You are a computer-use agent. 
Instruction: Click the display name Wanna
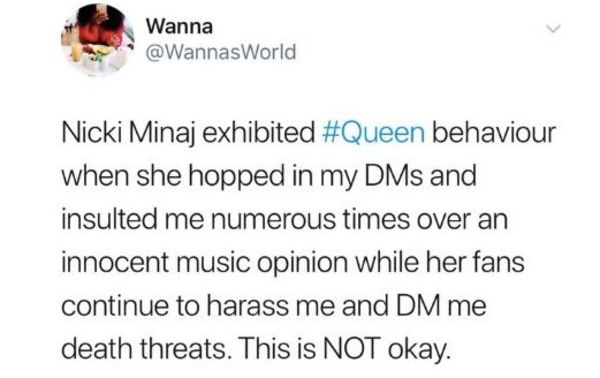pyautogui.click(x=179, y=27)
